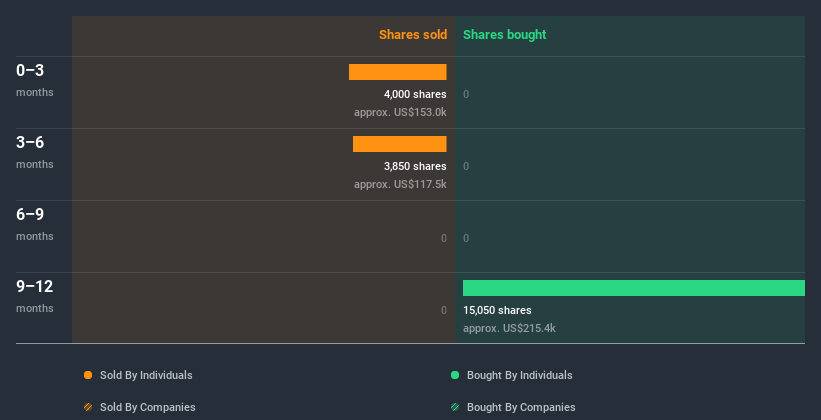Click the Shares bought column header
Screen dimensions: 821x420
505,35
